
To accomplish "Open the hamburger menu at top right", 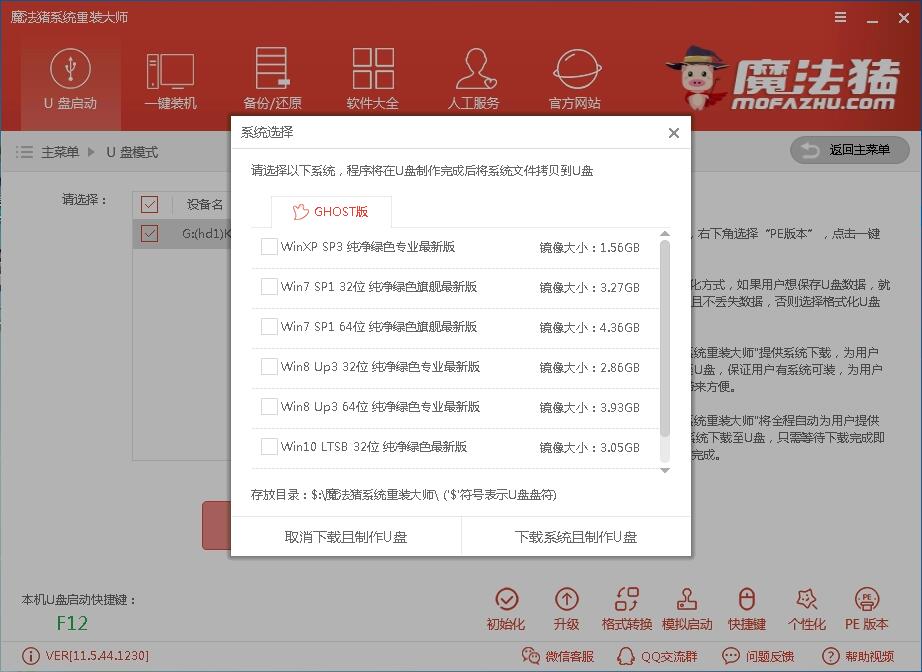I will [x=840, y=17].
